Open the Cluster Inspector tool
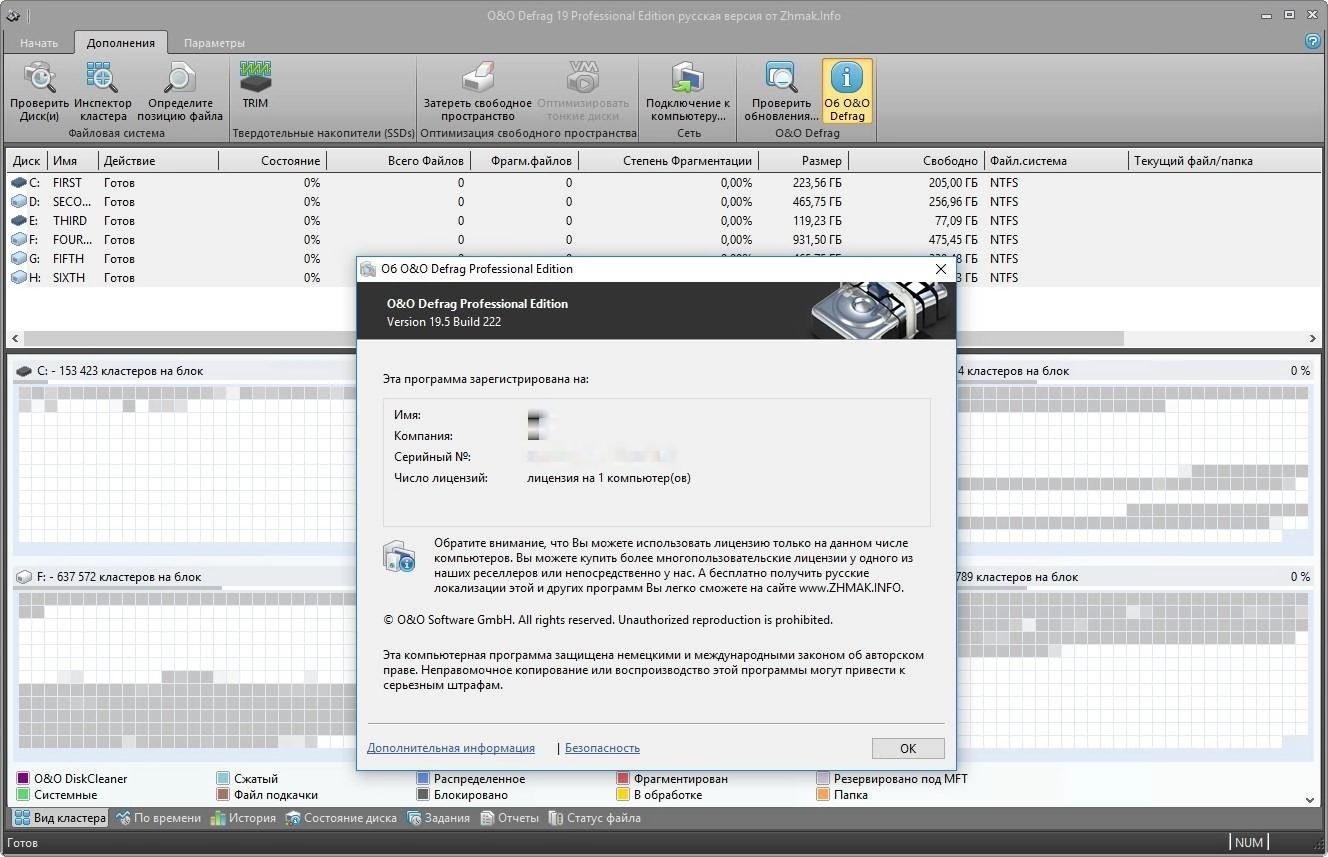Image resolution: width=1328 pixels, height=857 pixels. (x=102, y=78)
